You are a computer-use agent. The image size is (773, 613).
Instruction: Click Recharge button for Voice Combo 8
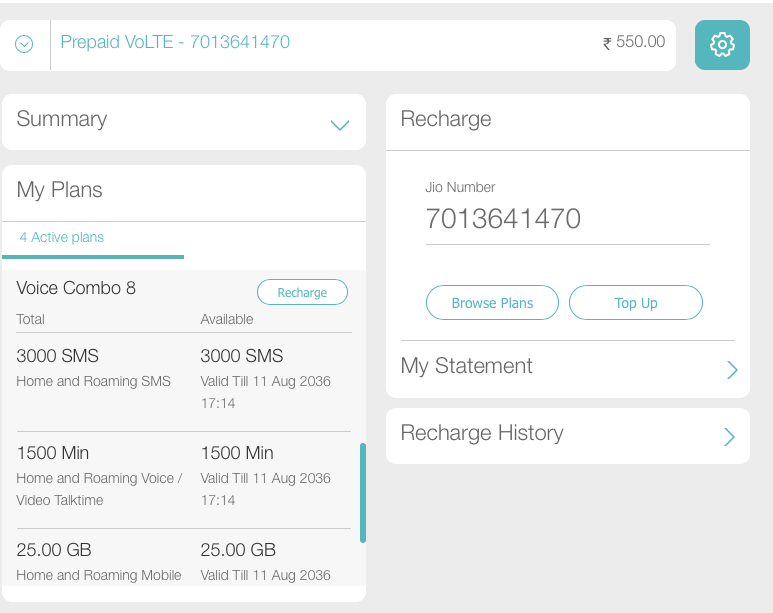coord(302,292)
